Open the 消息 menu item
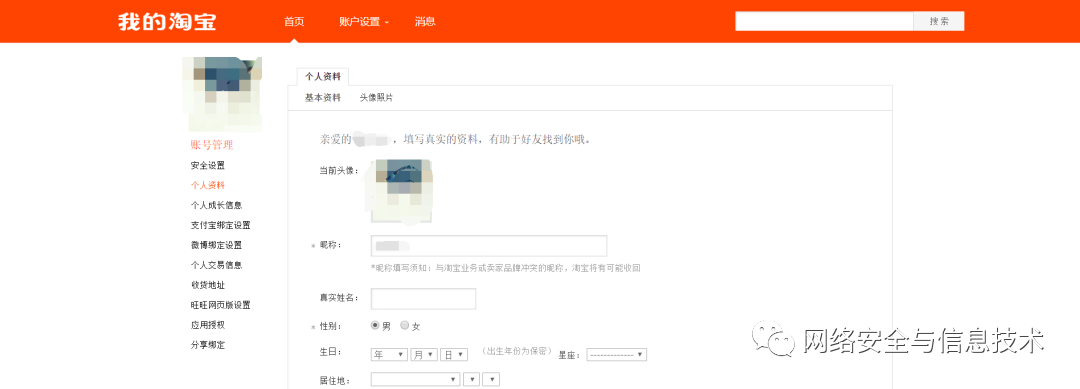The image size is (1080, 389). 425,21
